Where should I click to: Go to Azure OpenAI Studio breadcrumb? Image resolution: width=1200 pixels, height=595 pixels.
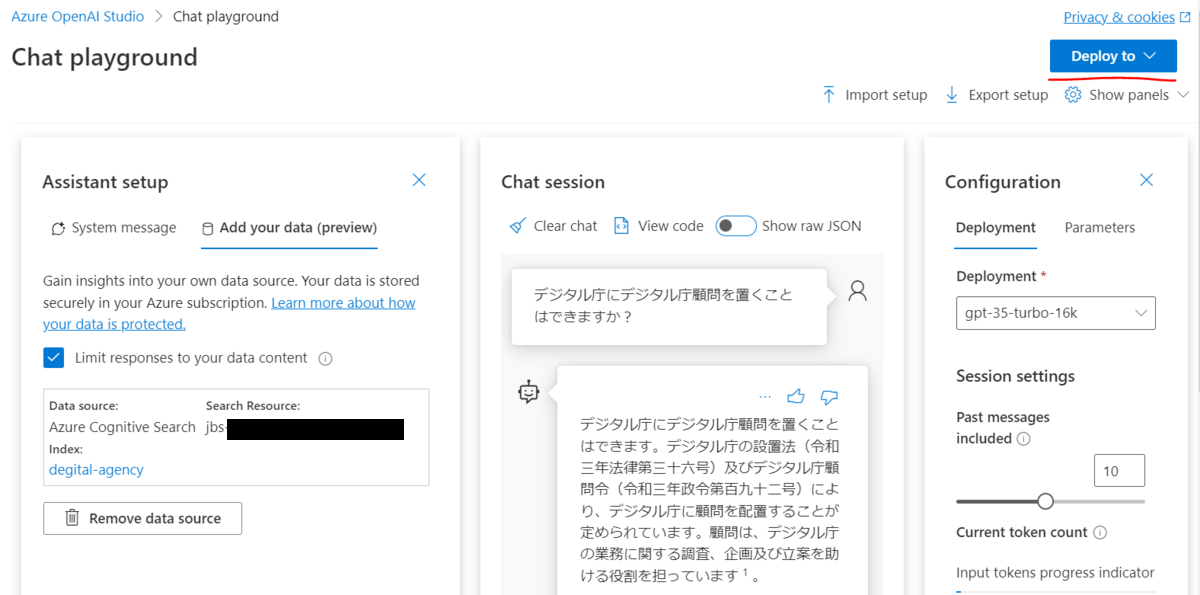pyautogui.click(x=78, y=16)
